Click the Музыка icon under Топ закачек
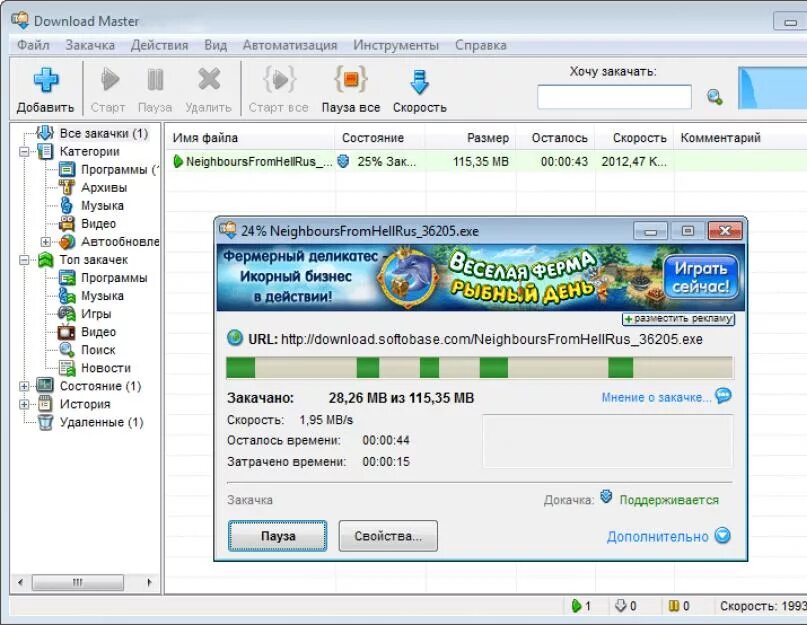Image resolution: width=807 pixels, height=625 pixels. [x=67, y=296]
